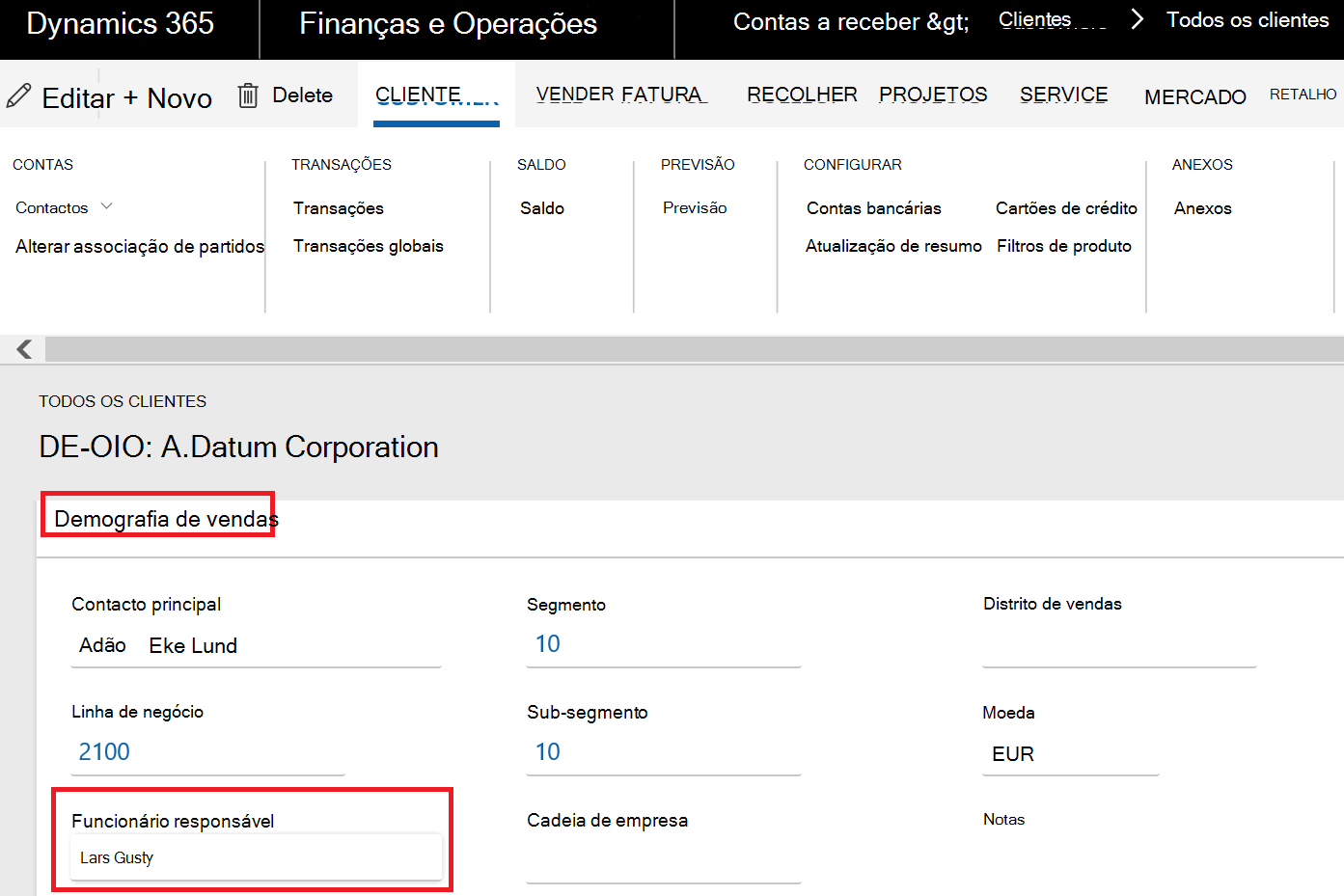Collapse the Demografia de vendas section
1344x896 pixels.
pos(166,519)
